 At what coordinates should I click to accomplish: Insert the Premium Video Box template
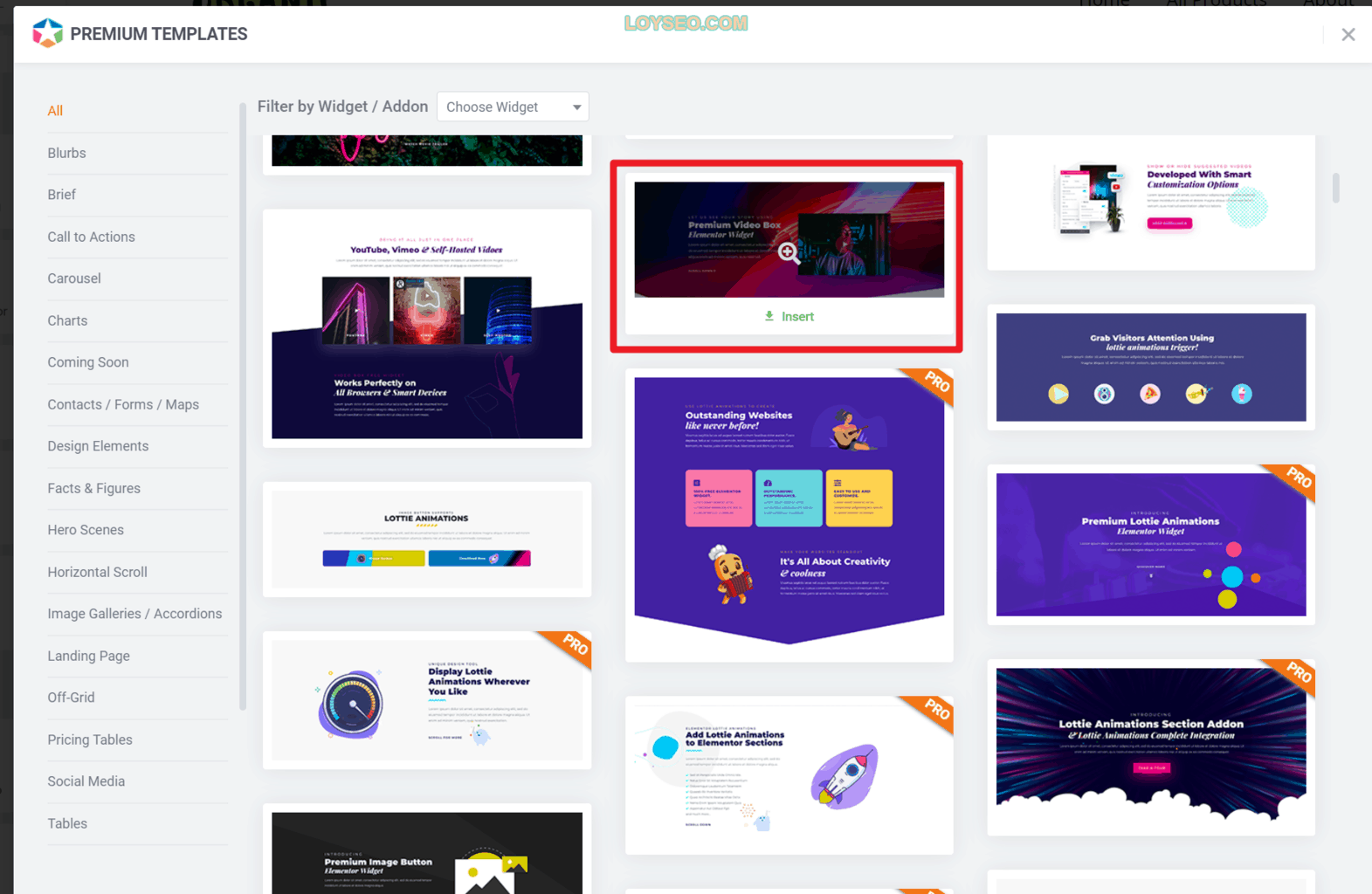(789, 316)
